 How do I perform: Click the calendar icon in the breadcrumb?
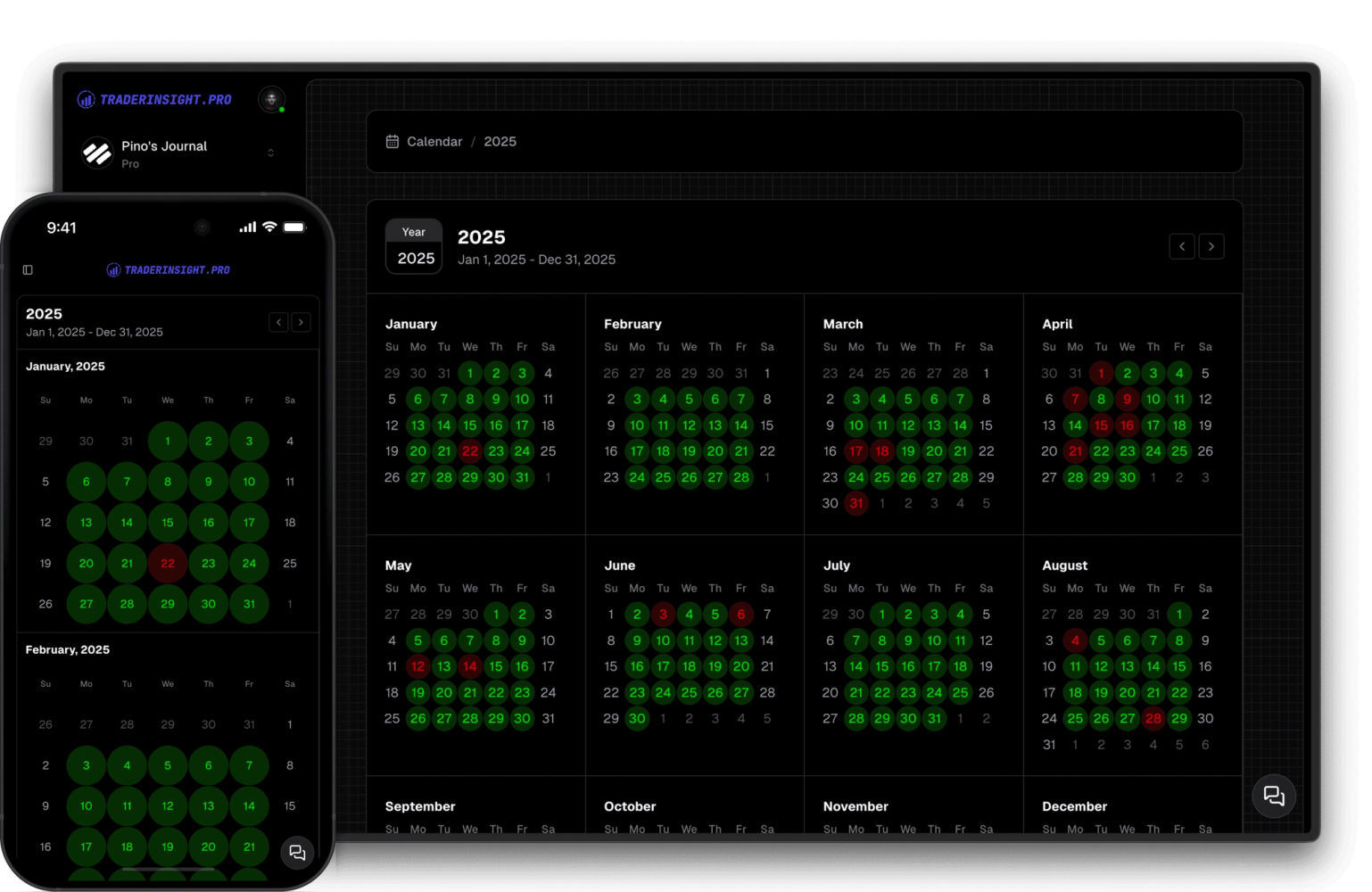392,141
